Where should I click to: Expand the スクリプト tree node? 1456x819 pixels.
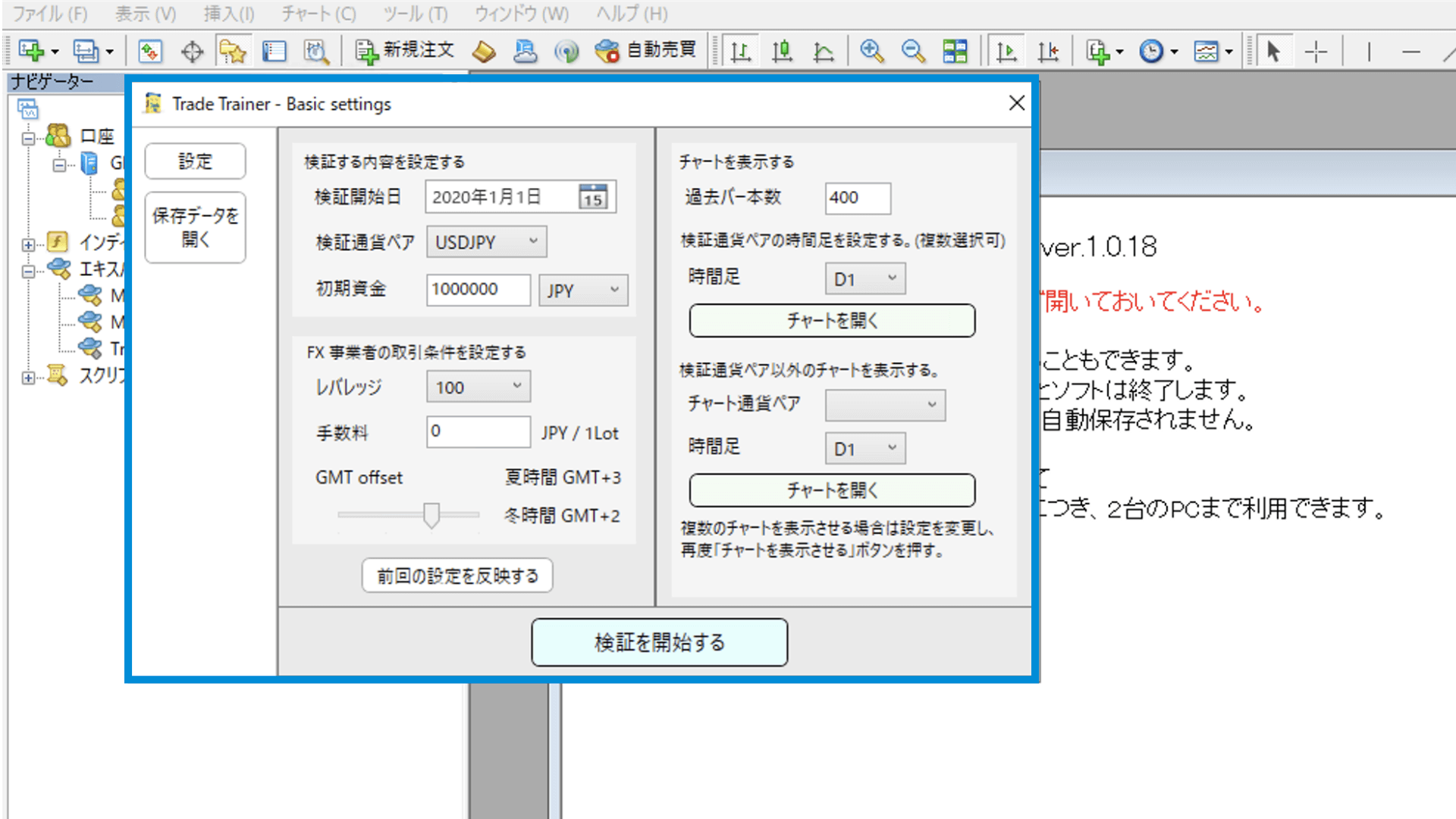(x=28, y=378)
